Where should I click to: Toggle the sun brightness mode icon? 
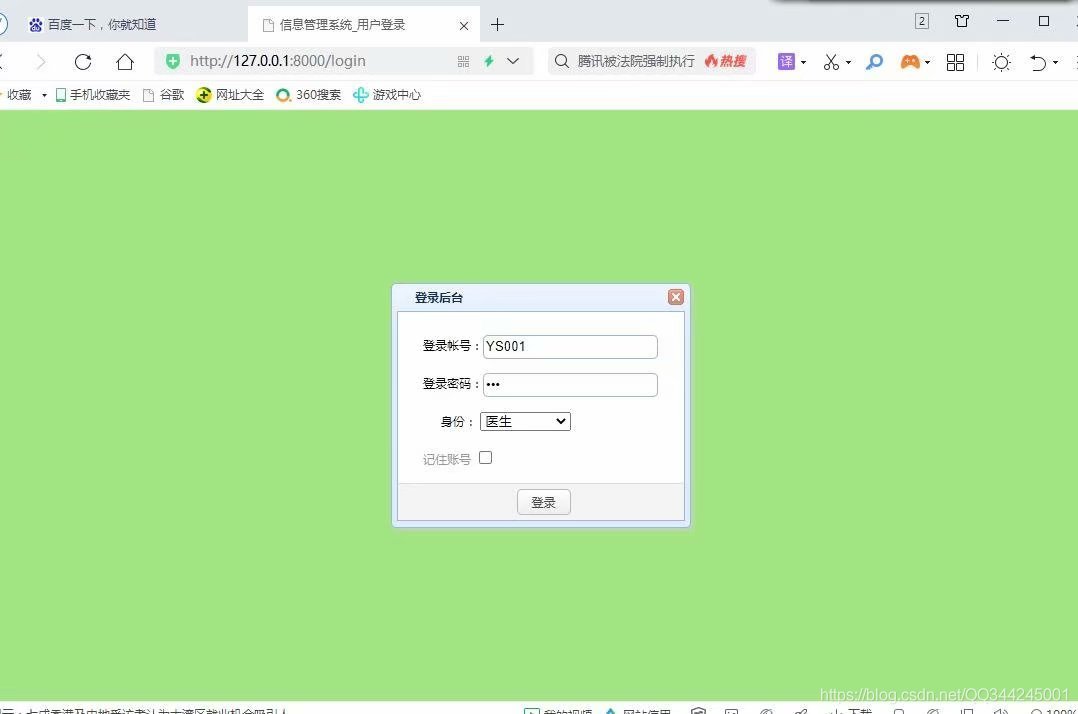pos(1001,63)
